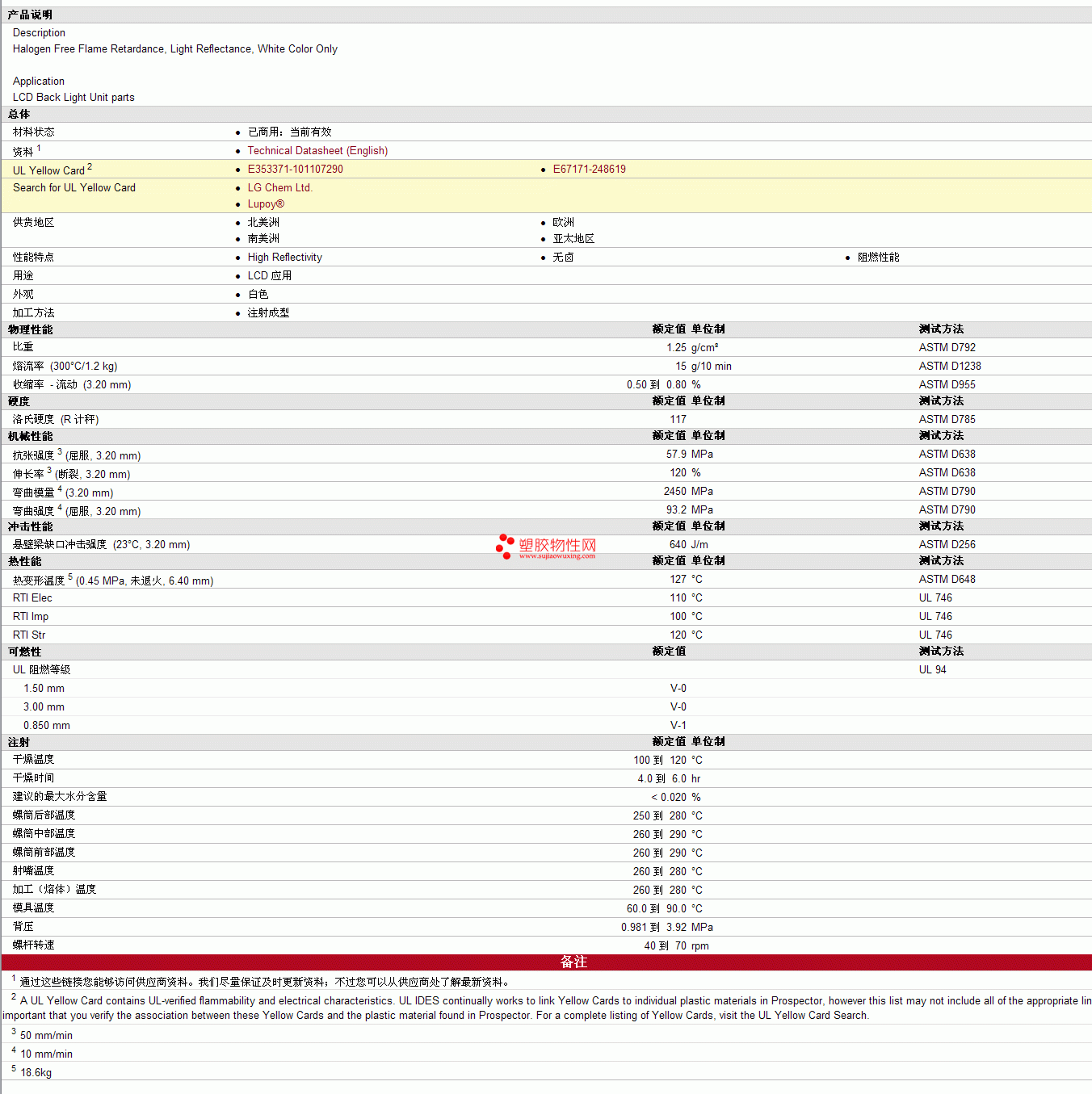The width and height of the screenshot is (1092, 1094).
Task: Click the '干燥时间' row label
Action: [x=33, y=778]
